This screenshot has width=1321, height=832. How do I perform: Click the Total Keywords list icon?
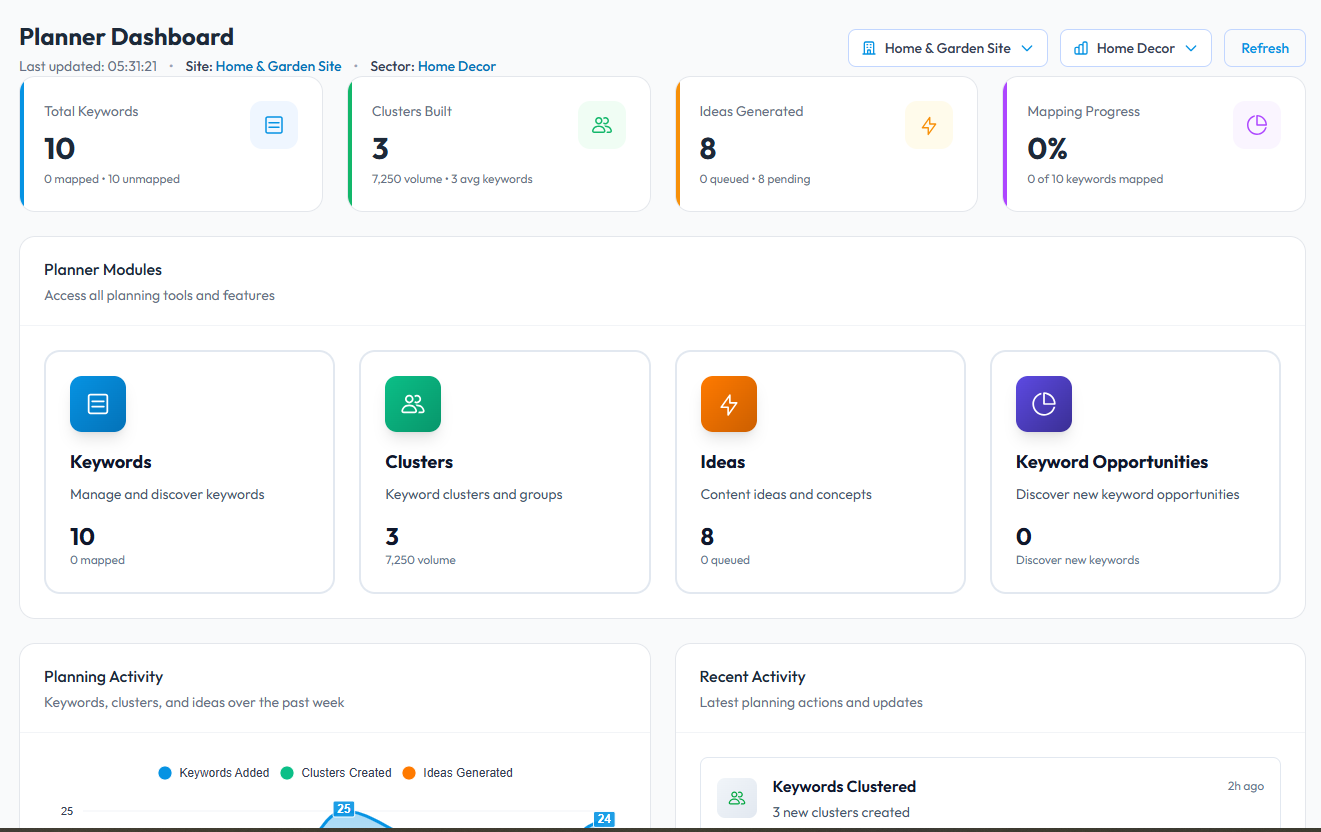[274, 125]
